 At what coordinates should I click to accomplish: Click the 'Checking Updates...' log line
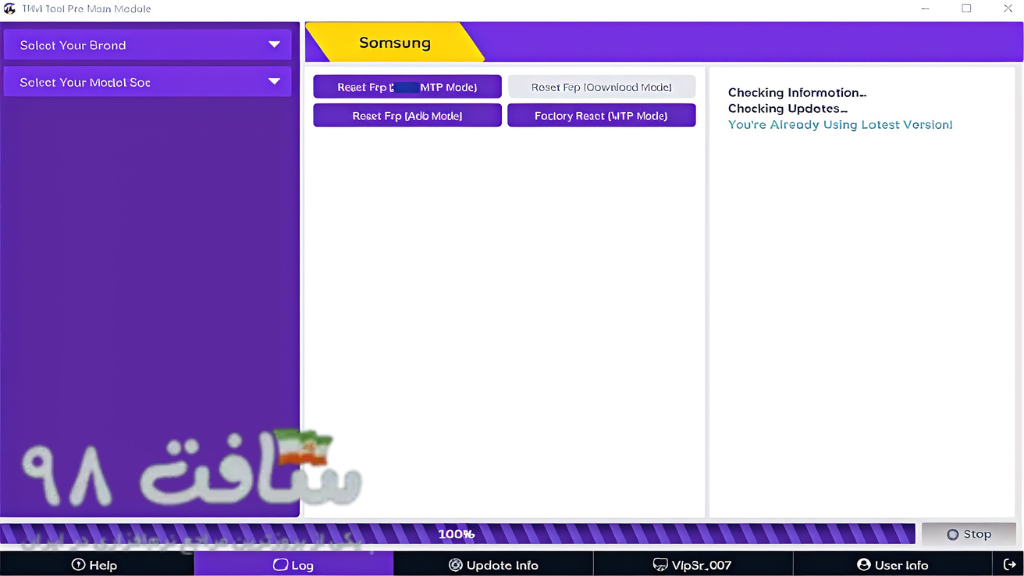click(788, 108)
